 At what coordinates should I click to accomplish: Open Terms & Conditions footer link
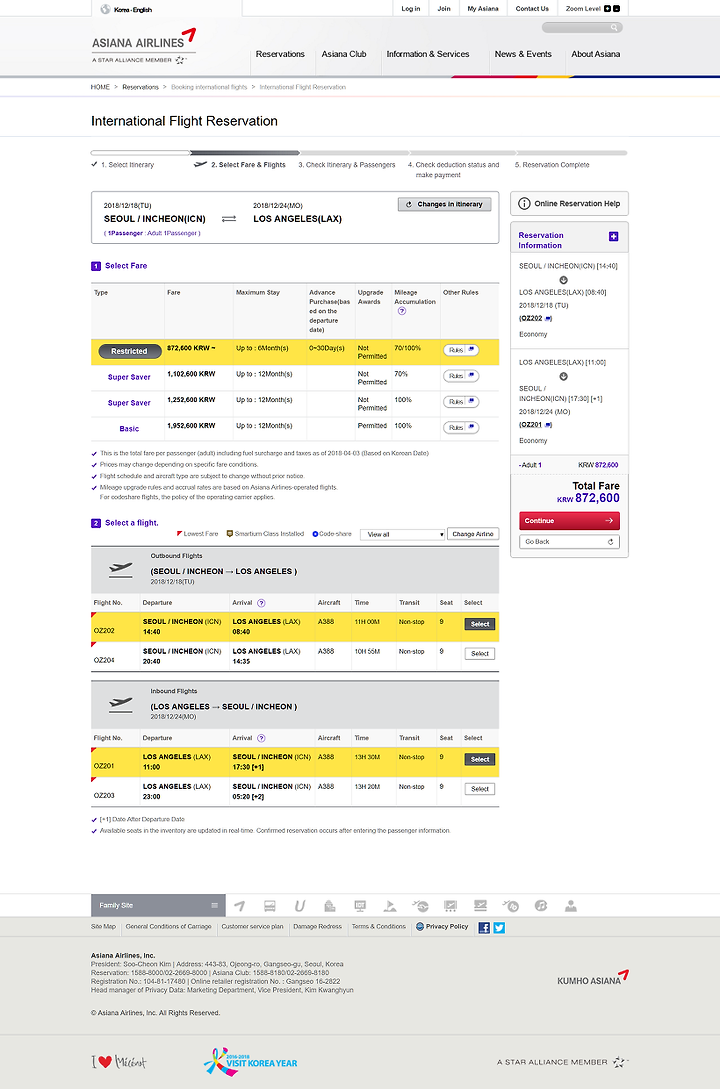click(x=378, y=926)
